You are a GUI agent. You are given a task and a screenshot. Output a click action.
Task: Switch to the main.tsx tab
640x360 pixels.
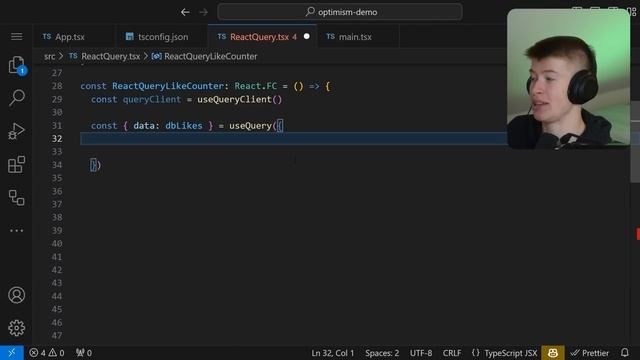click(349, 37)
